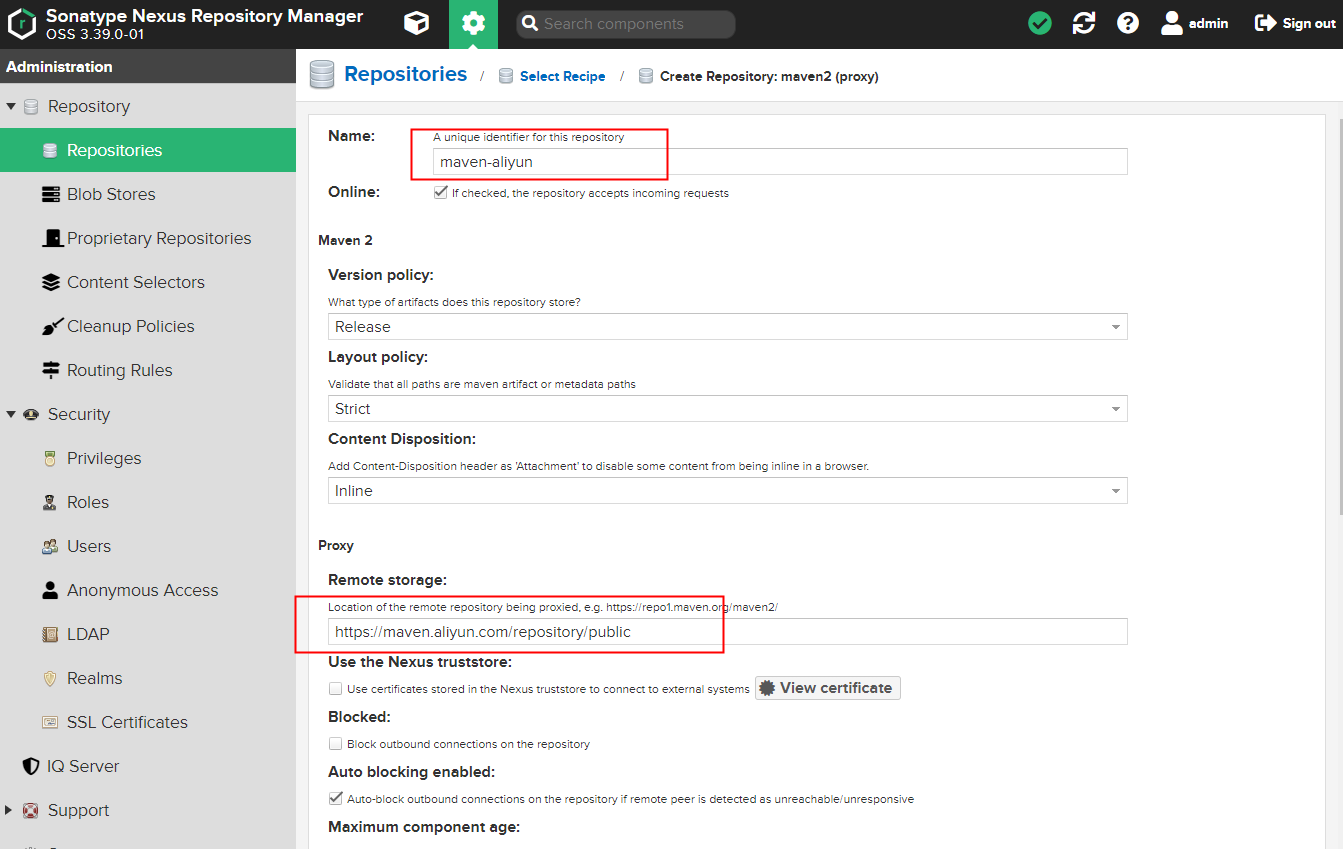
Task: Click the Privileges medal icon
Action: tap(50, 458)
